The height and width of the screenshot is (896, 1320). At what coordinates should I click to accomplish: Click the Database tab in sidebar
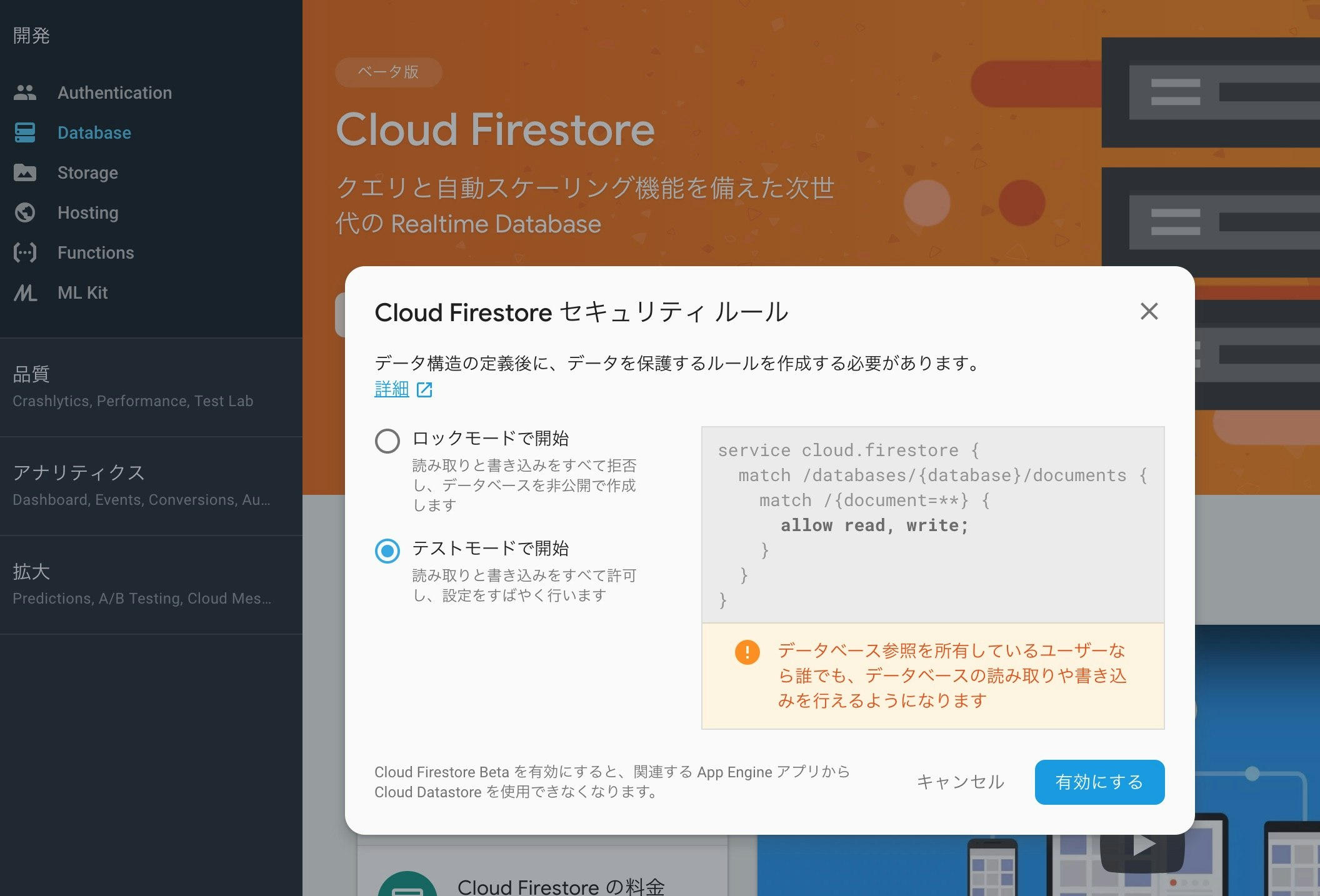pos(94,131)
